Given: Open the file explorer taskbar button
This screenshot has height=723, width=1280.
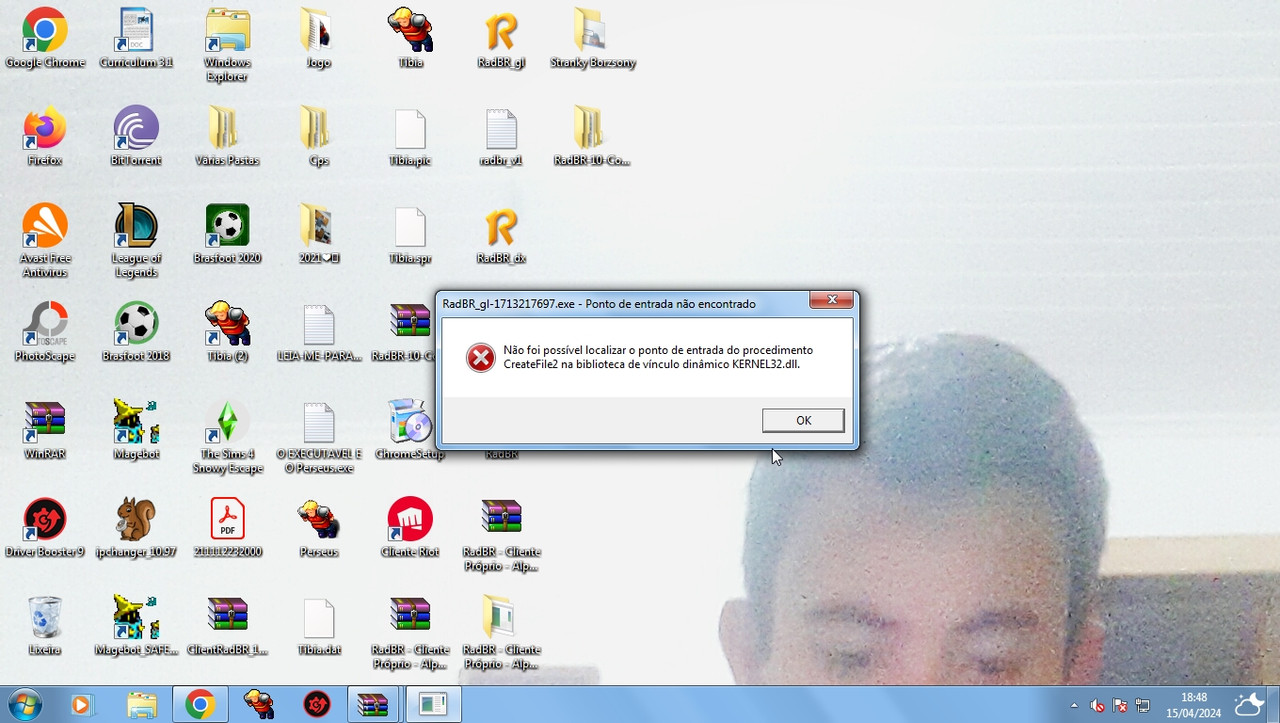Looking at the screenshot, I should [x=142, y=705].
